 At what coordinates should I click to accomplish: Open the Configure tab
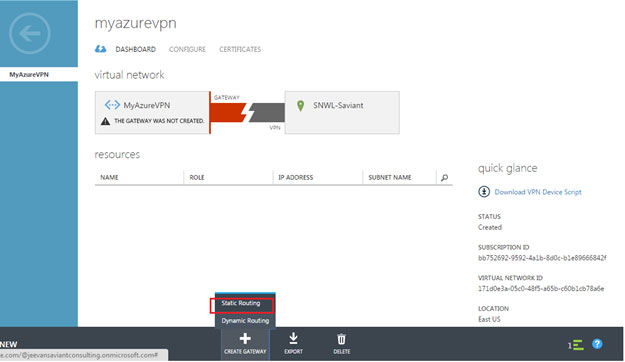click(x=187, y=49)
